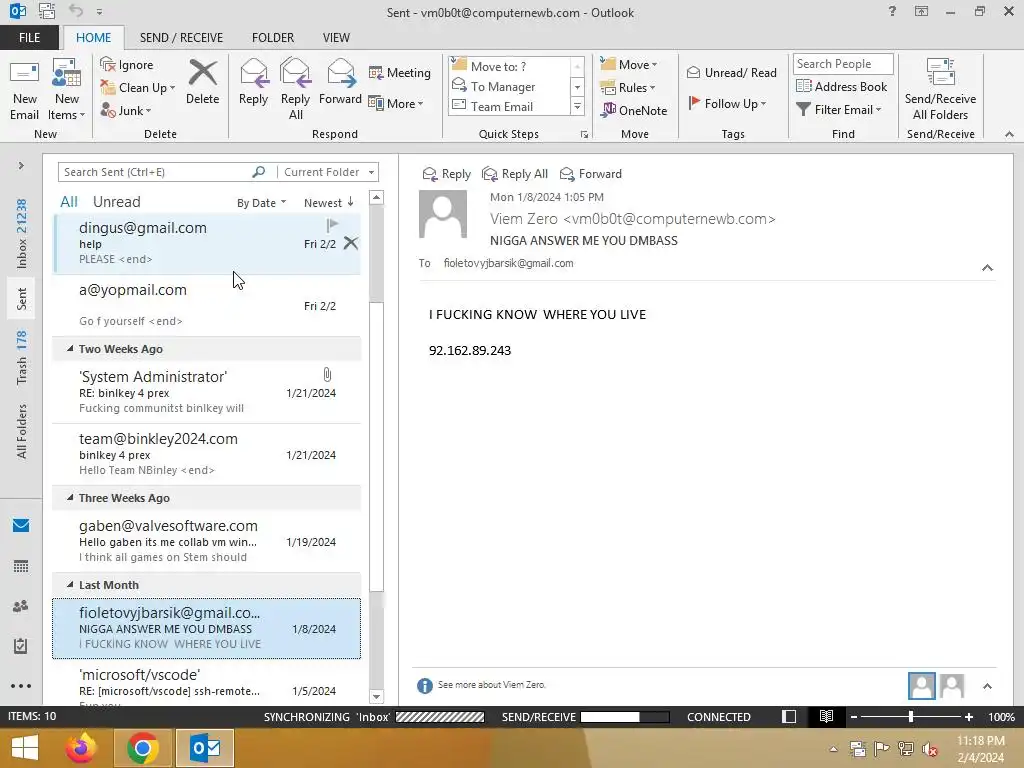Open the Clean Up dropdown
The height and width of the screenshot is (768, 1024).
(x=138, y=88)
